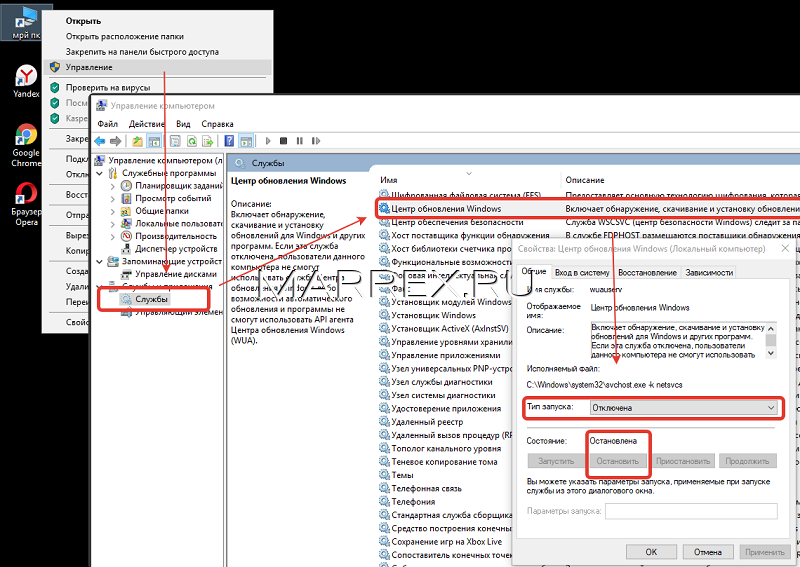The width and height of the screenshot is (800, 567).
Task: Choose Закрепить на панели быстрого доступа
Action: tap(157, 52)
